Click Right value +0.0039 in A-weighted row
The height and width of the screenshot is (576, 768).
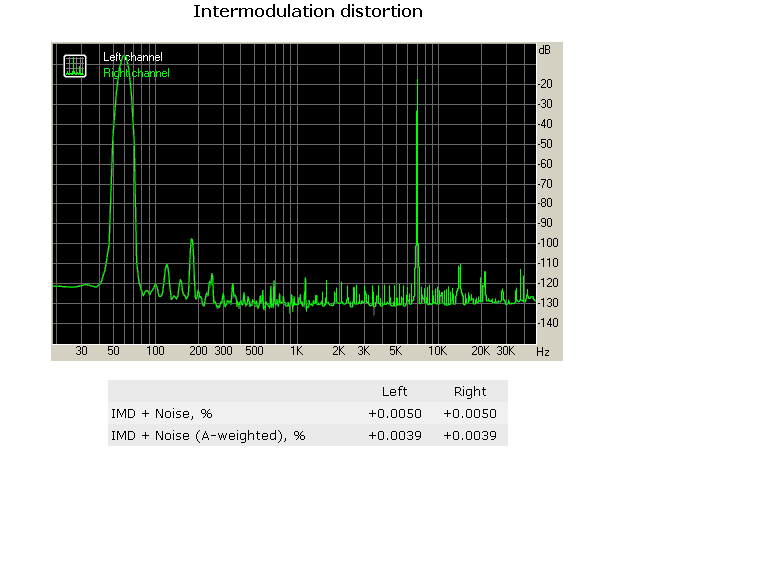click(x=470, y=435)
